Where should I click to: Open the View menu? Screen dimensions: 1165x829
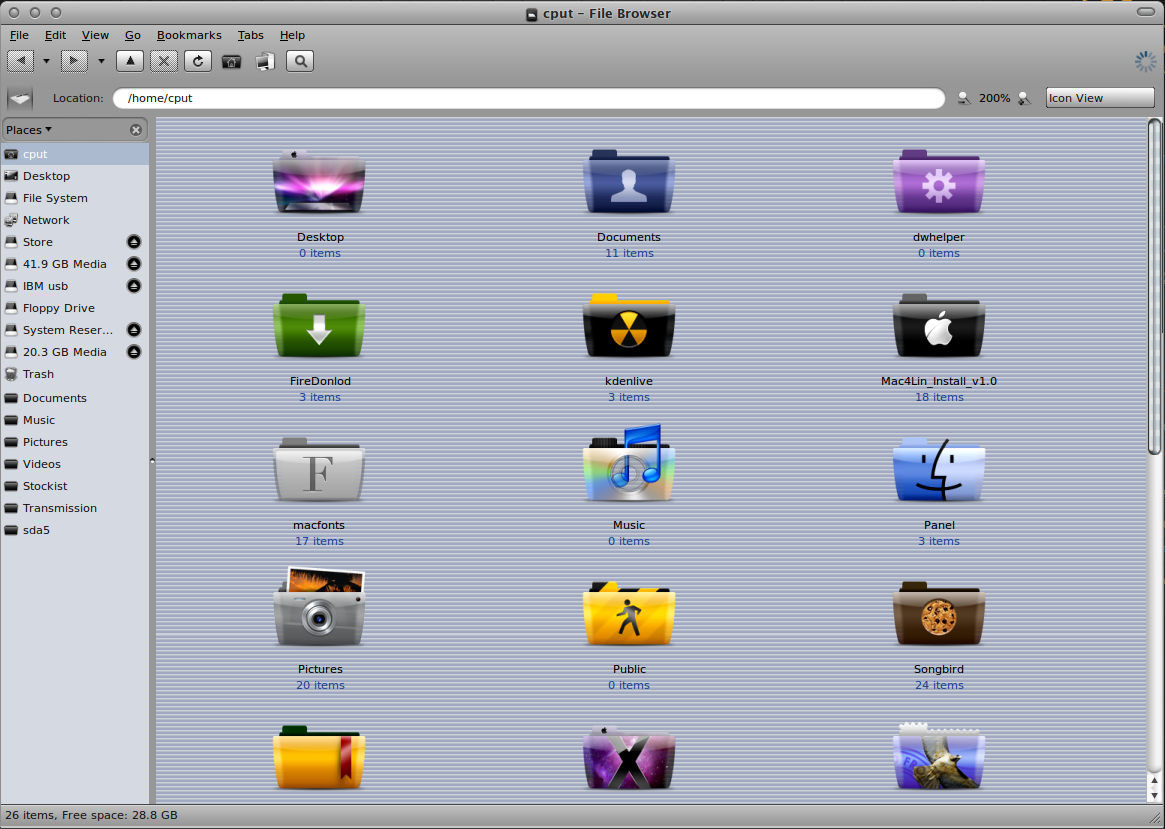tap(95, 35)
